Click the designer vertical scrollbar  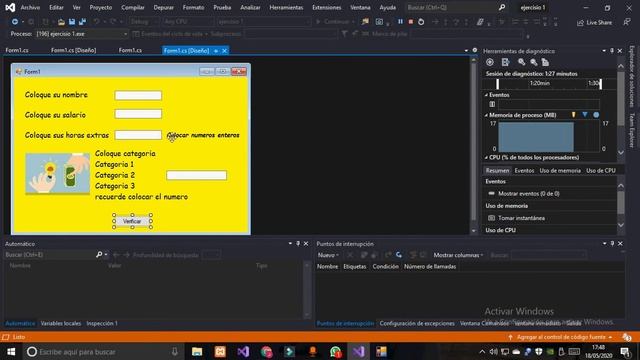click(473, 145)
